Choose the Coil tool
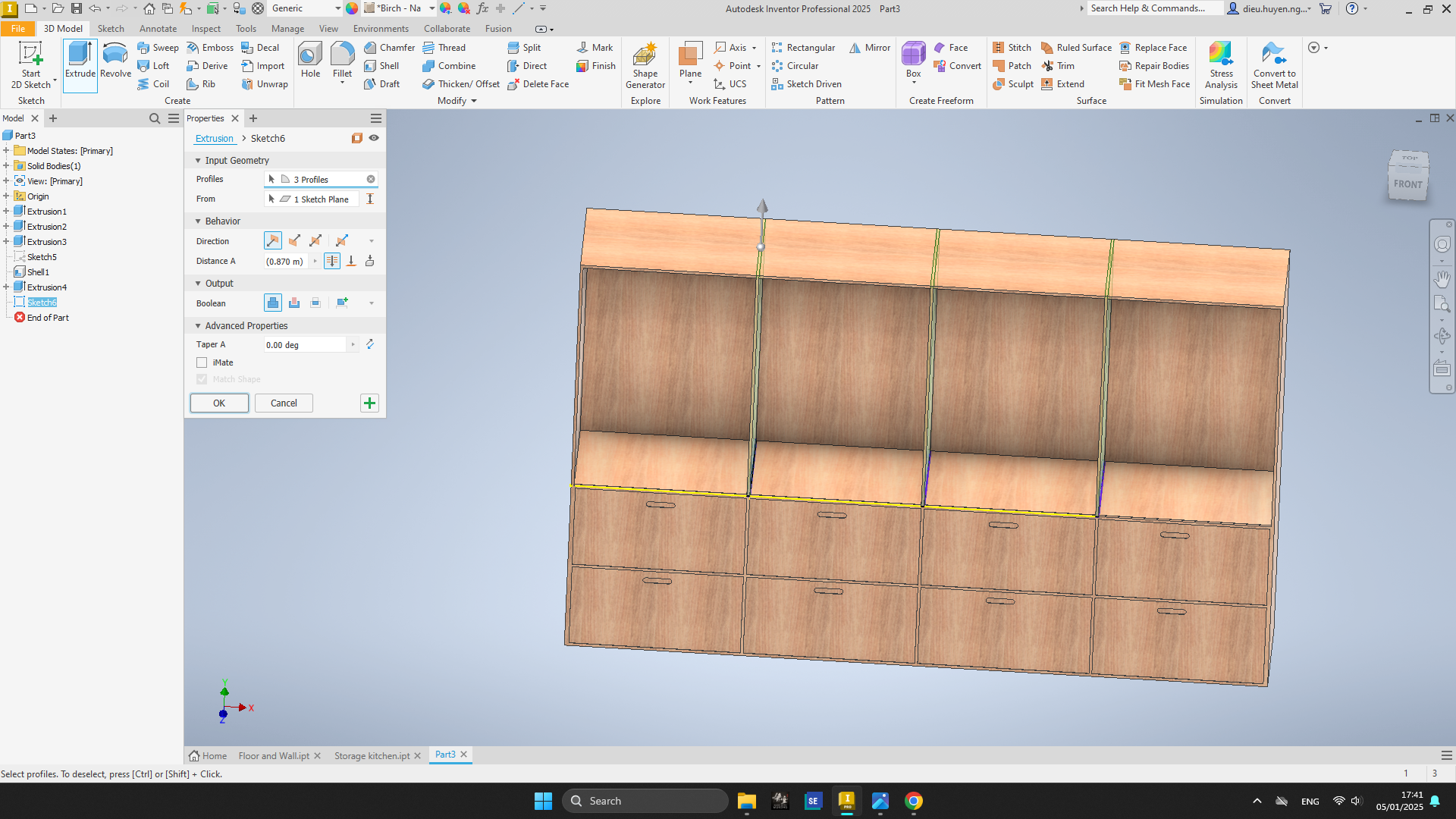This screenshot has height=819, width=1456. (x=153, y=84)
